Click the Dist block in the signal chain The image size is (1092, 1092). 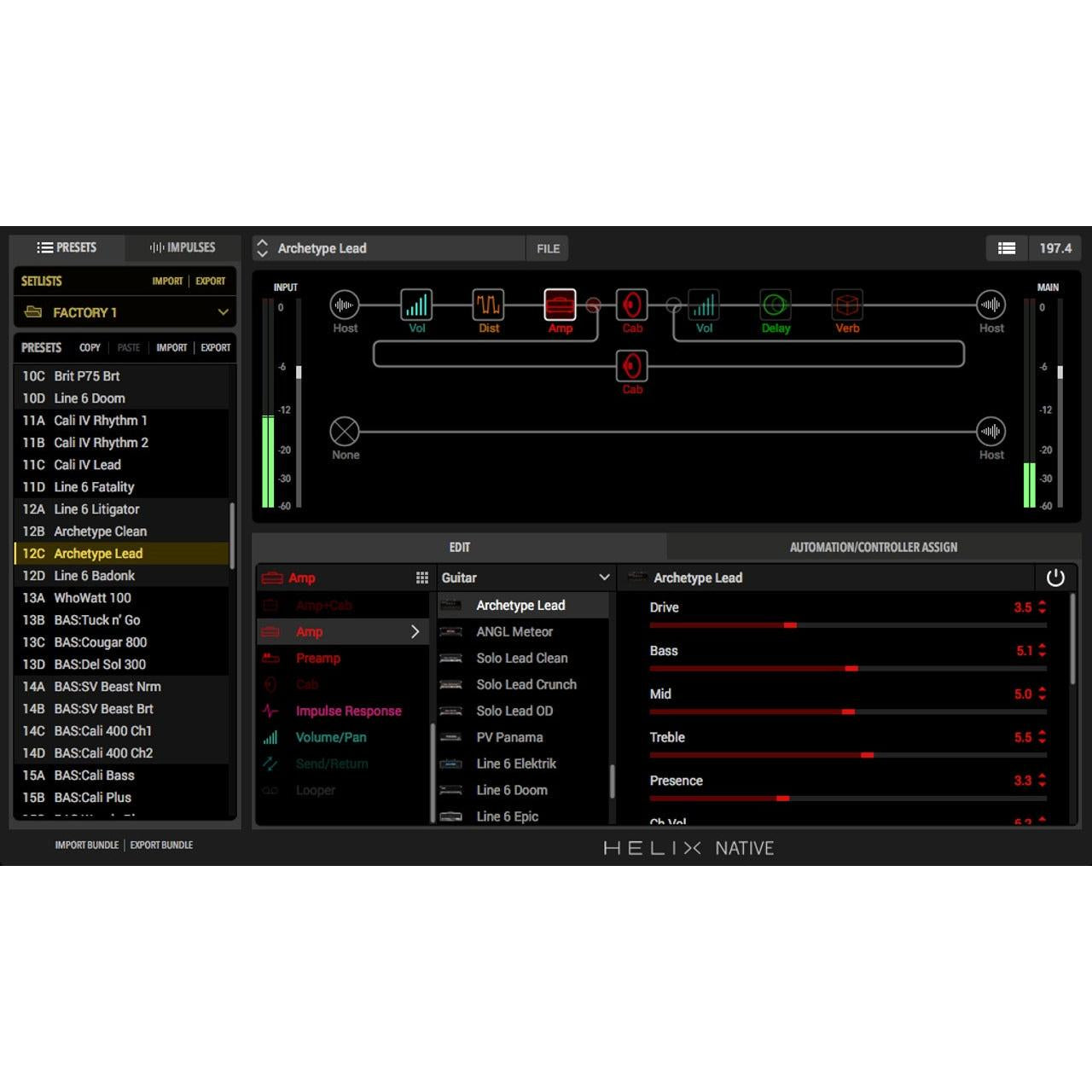[x=488, y=305]
